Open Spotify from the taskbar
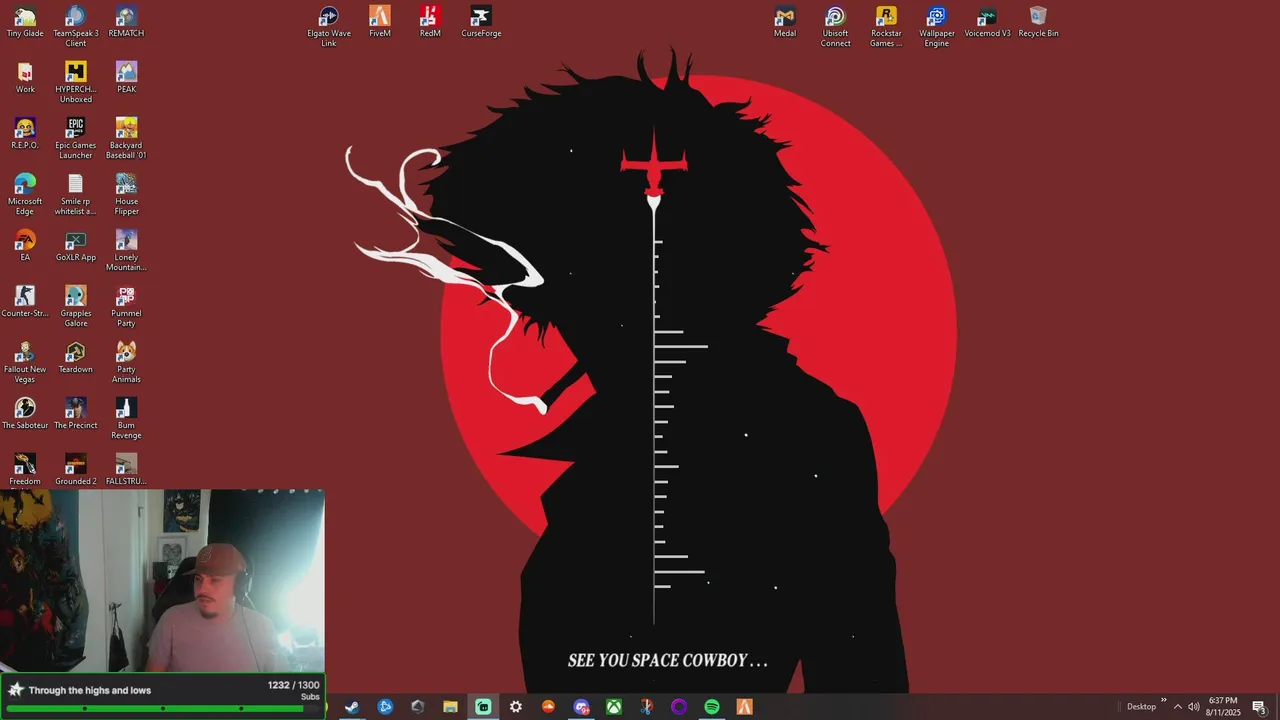Viewport: 1280px width, 720px height. 712,707
